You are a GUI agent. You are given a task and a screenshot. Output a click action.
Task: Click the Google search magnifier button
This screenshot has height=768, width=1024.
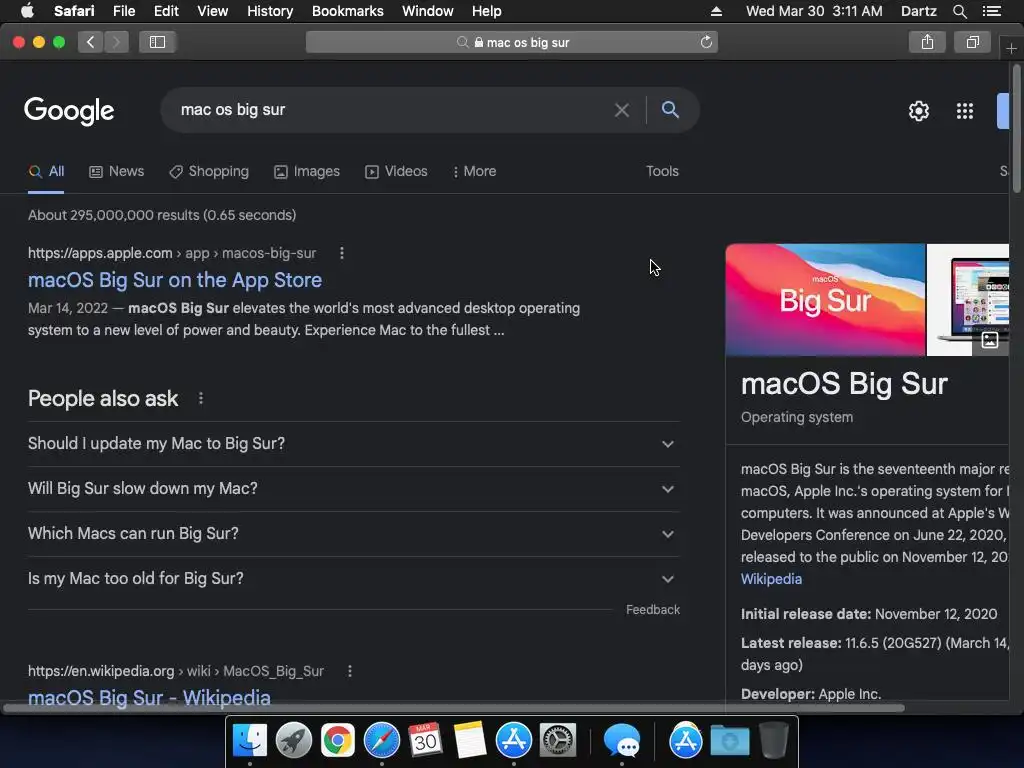pyautogui.click(x=670, y=110)
